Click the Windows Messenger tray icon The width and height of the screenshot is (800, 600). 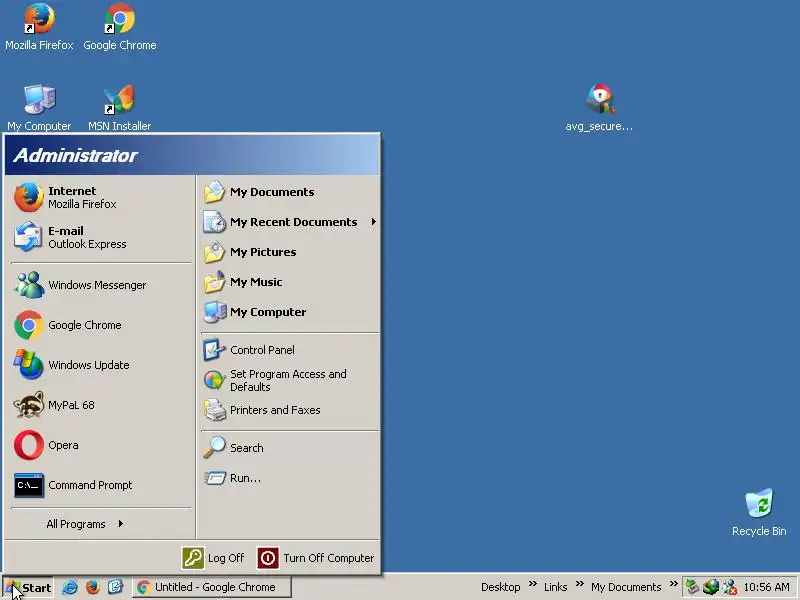[x=730, y=587]
